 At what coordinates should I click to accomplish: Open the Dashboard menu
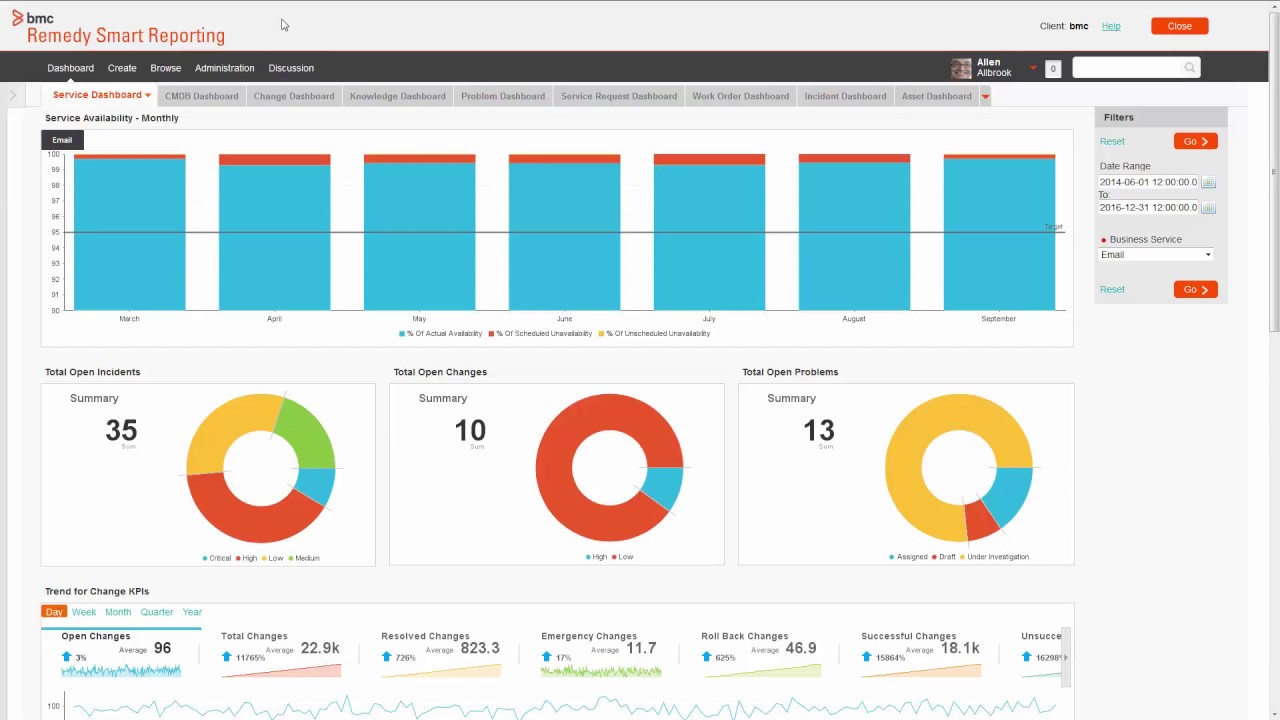coord(70,68)
